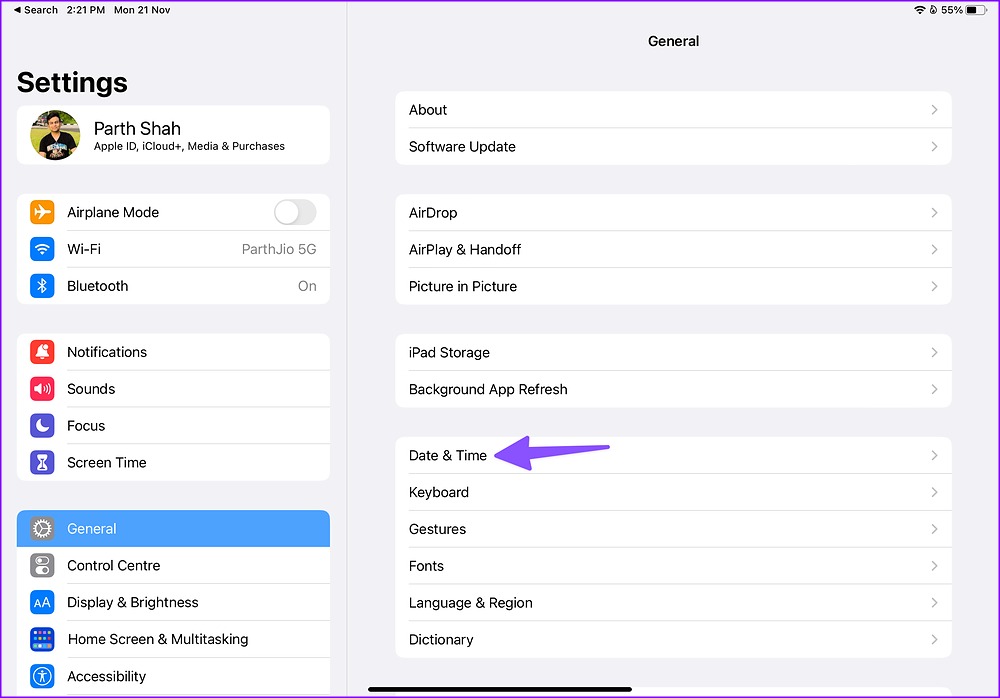The image size is (1000, 698).
Task: Tap the General gear icon
Action: pos(42,528)
